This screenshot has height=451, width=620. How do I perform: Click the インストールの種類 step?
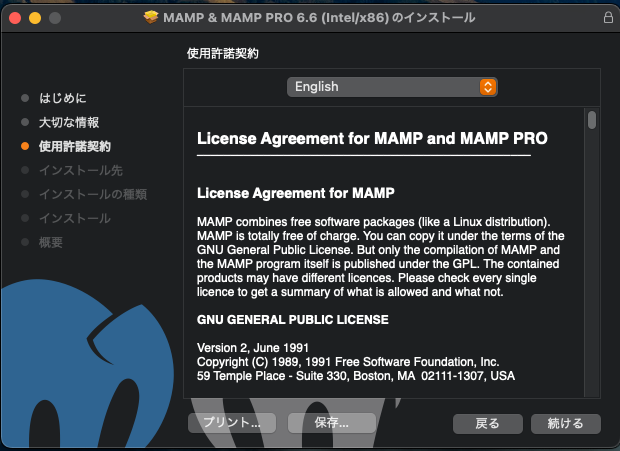click(92, 194)
